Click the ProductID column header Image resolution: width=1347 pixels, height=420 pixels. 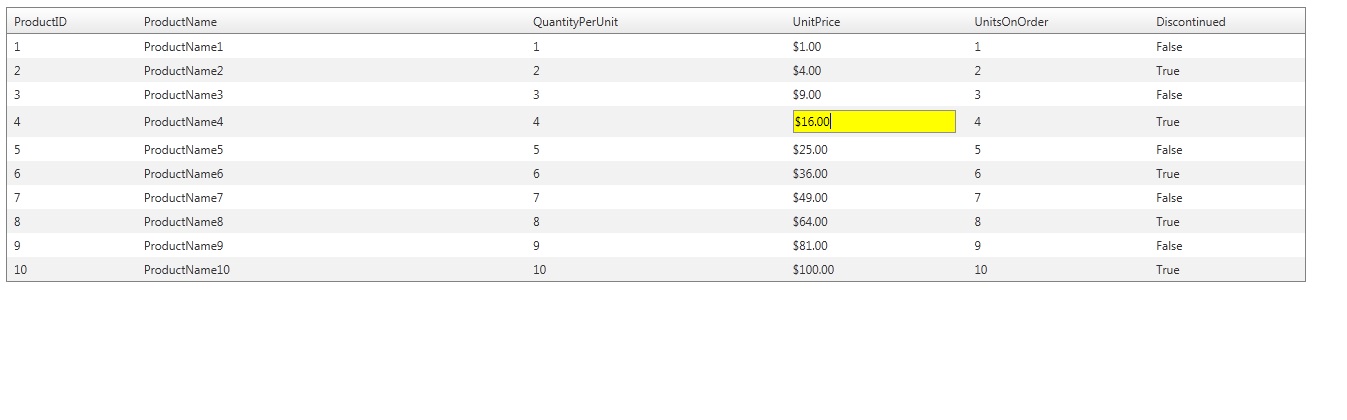click(x=40, y=22)
